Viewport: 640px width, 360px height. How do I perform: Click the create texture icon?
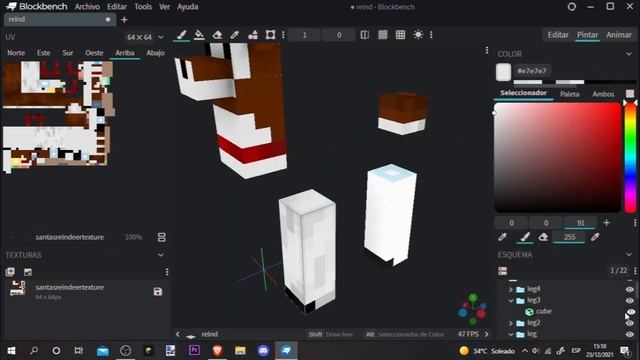click(x=28, y=272)
